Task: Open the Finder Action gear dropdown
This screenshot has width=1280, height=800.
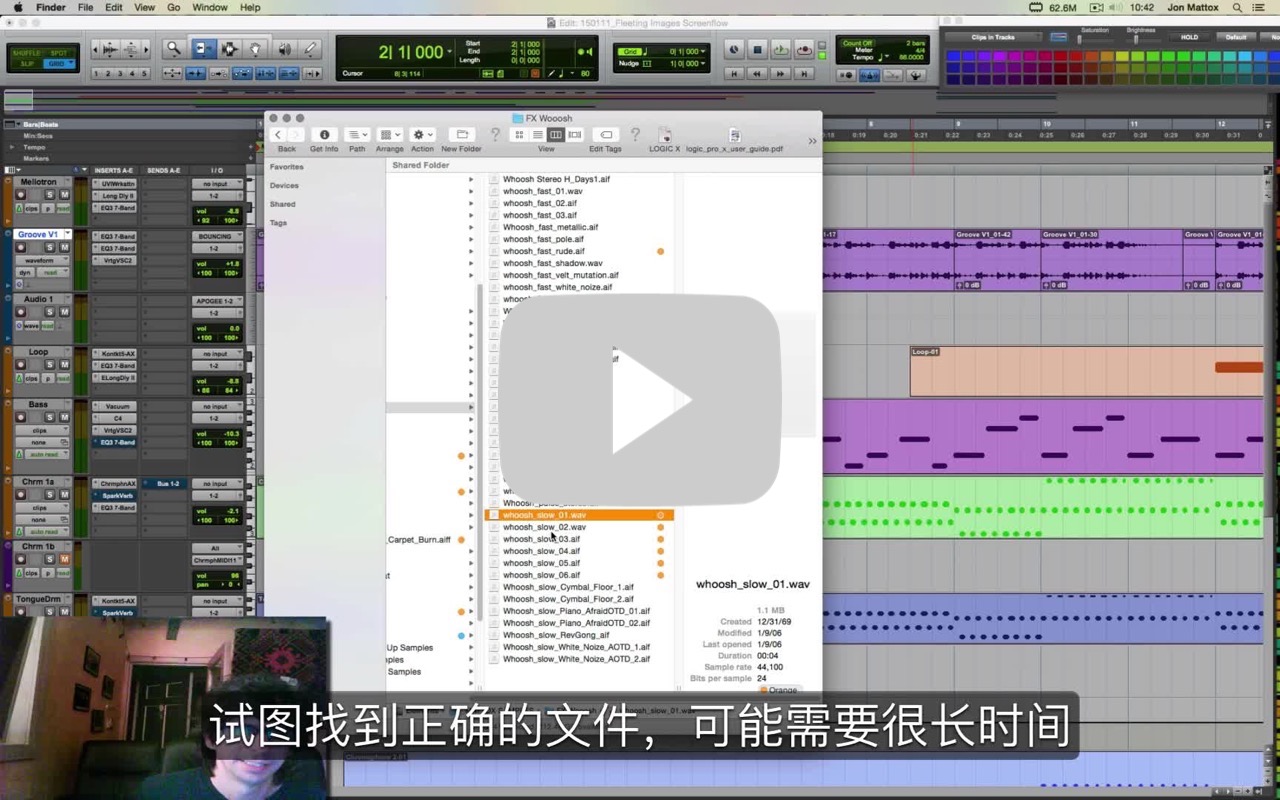Action: point(423,134)
